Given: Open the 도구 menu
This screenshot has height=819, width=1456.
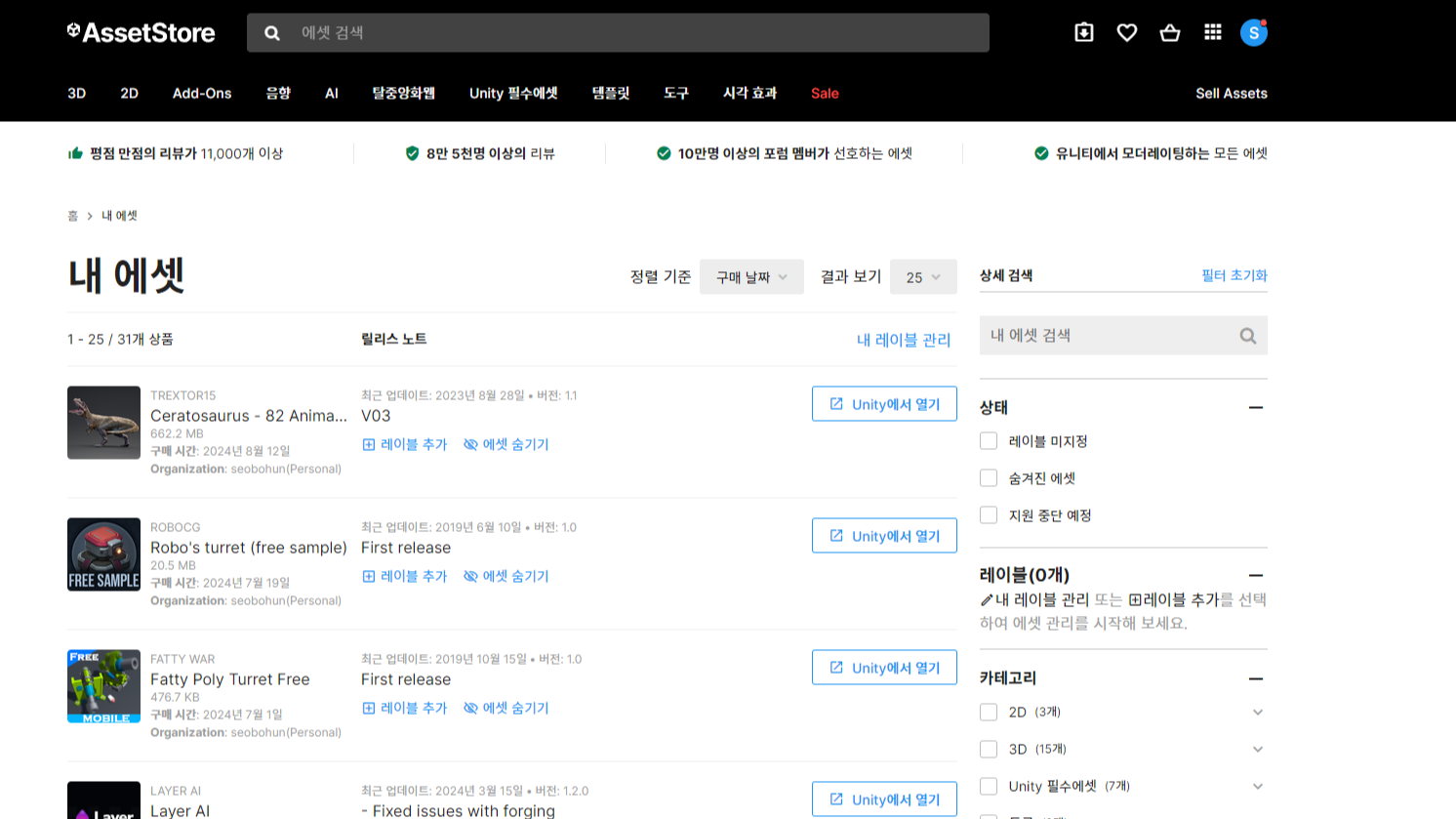Looking at the screenshot, I should [x=676, y=94].
